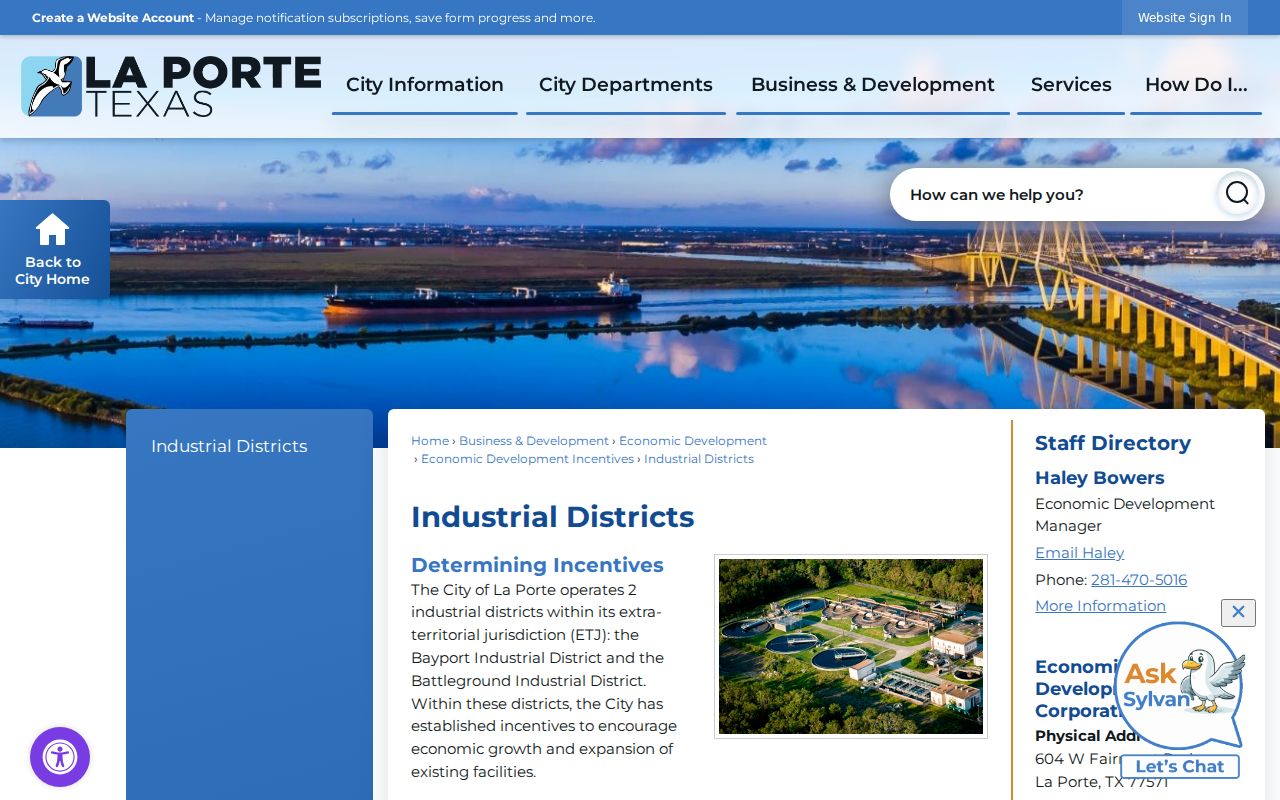Open the City Departments menu
The height and width of the screenshot is (800, 1280).
coord(626,85)
